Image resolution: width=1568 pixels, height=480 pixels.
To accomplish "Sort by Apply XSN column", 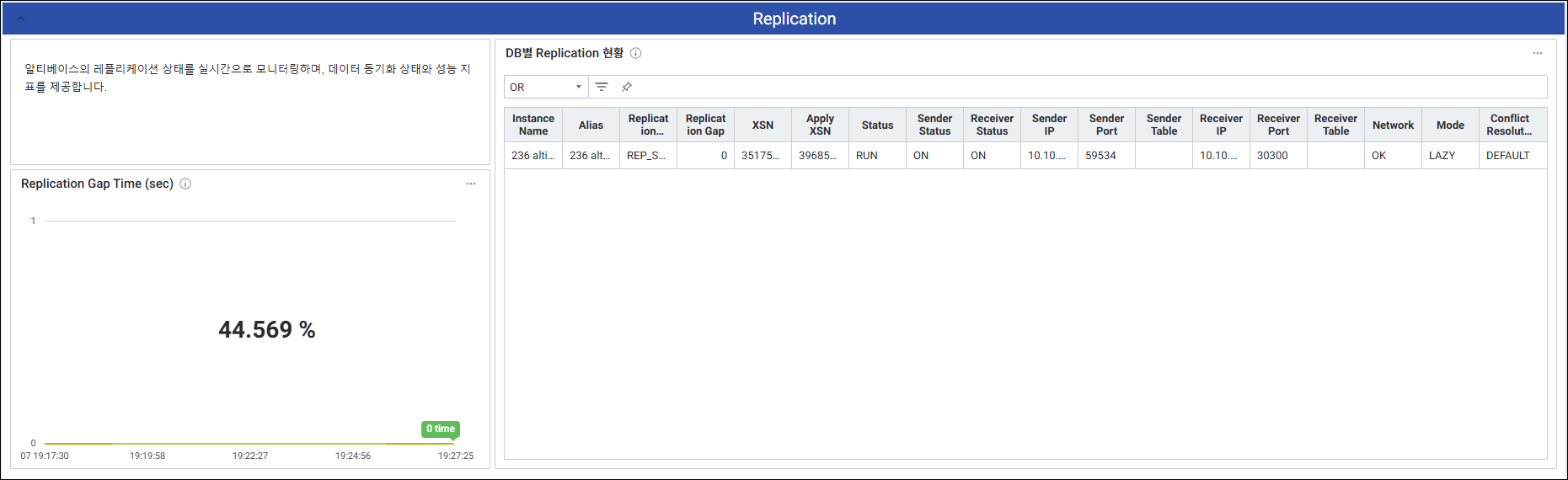I will [x=820, y=125].
